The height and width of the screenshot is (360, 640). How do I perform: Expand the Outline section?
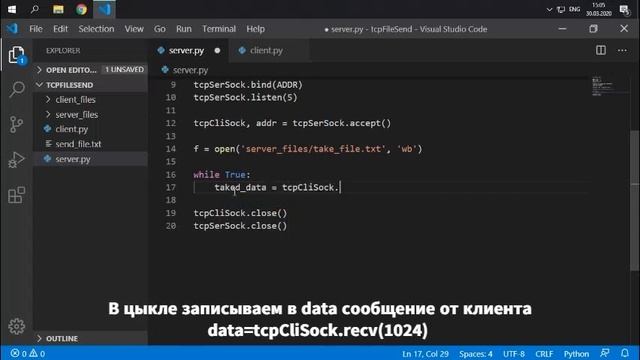[91, 338]
